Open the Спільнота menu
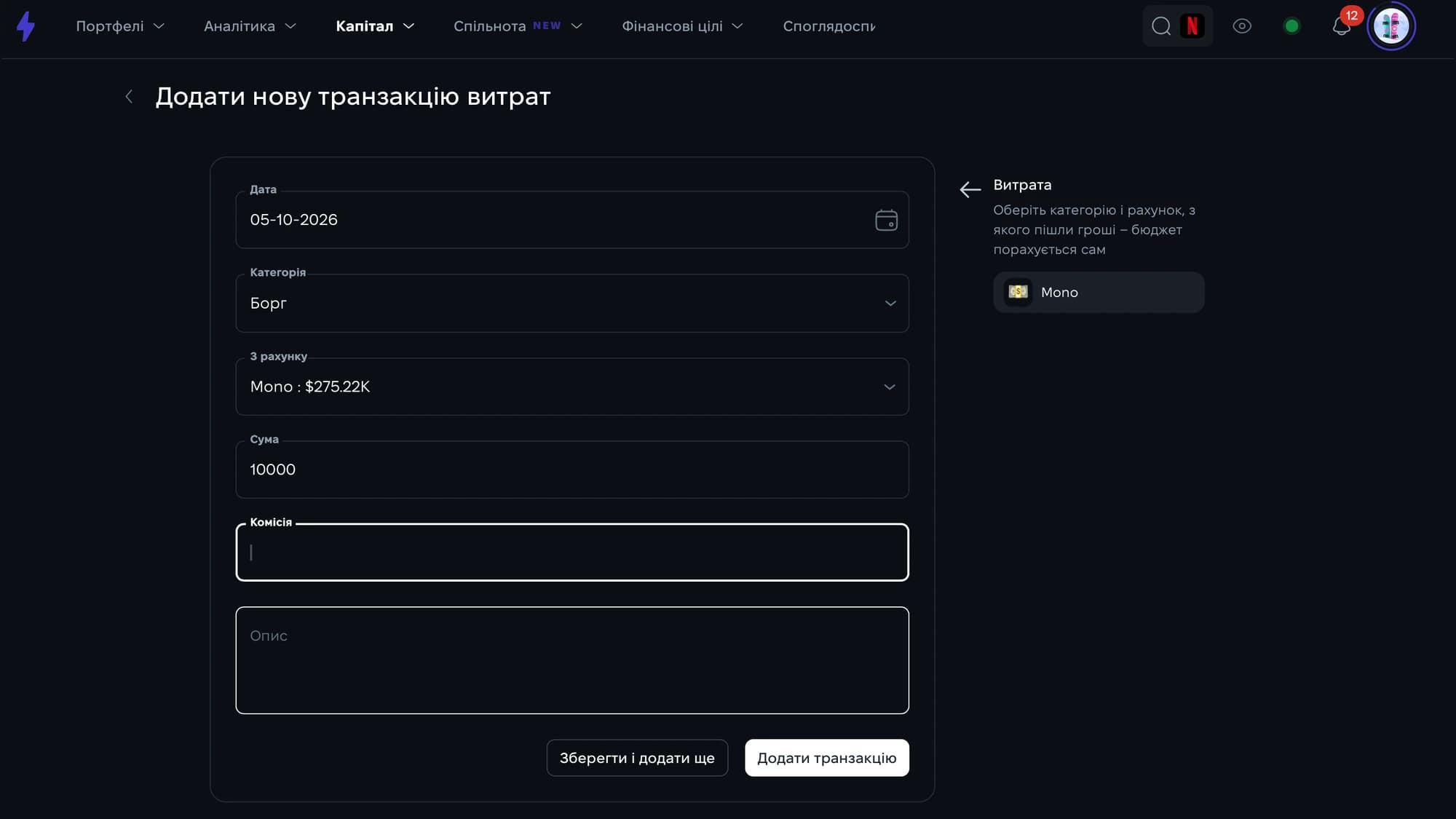 click(518, 26)
